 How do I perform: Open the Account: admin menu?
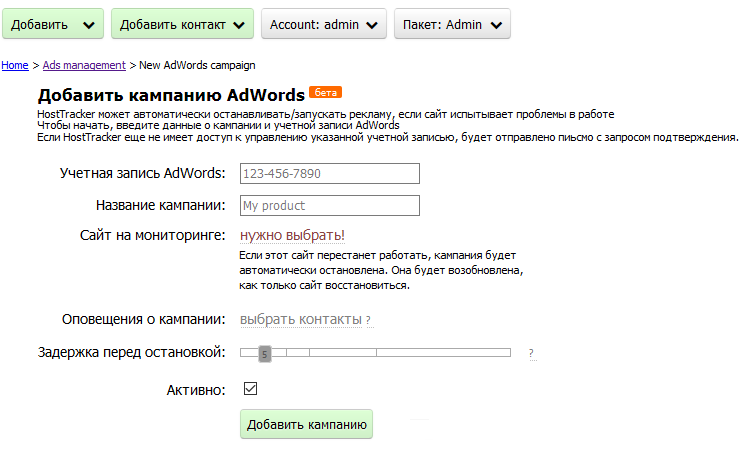pyautogui.click(x=323, y=25)
